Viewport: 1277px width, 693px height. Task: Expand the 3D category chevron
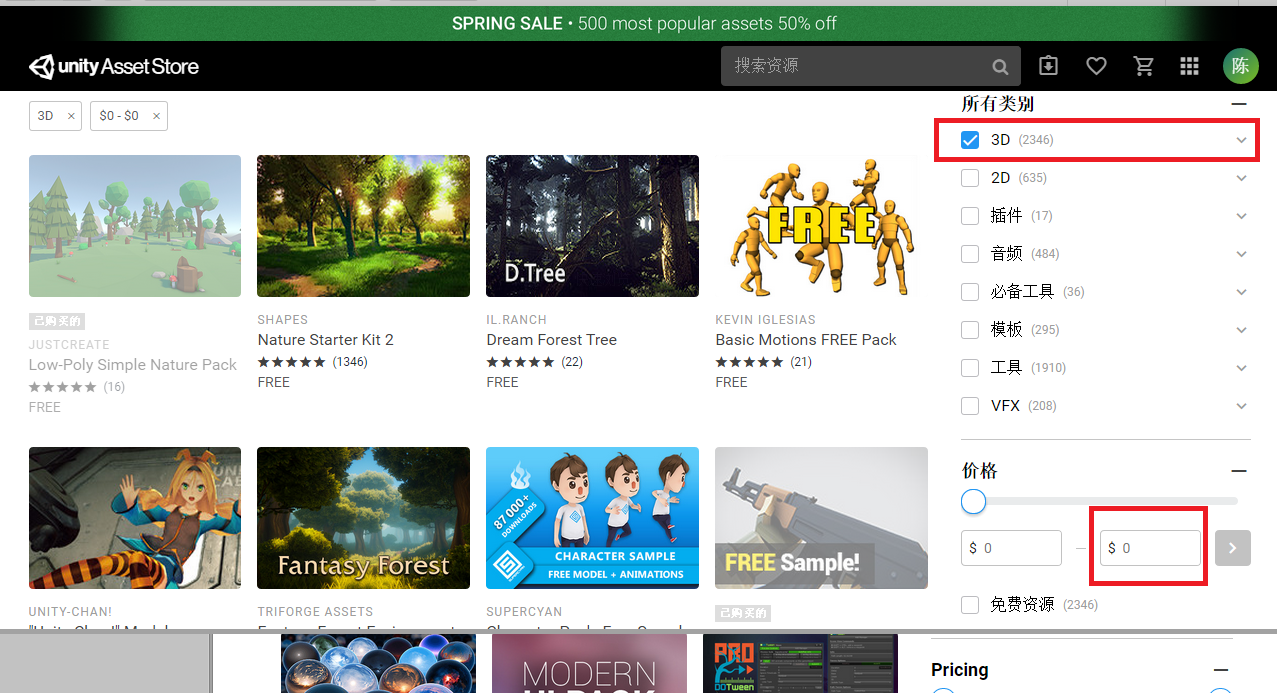(x=1241, y=140)
